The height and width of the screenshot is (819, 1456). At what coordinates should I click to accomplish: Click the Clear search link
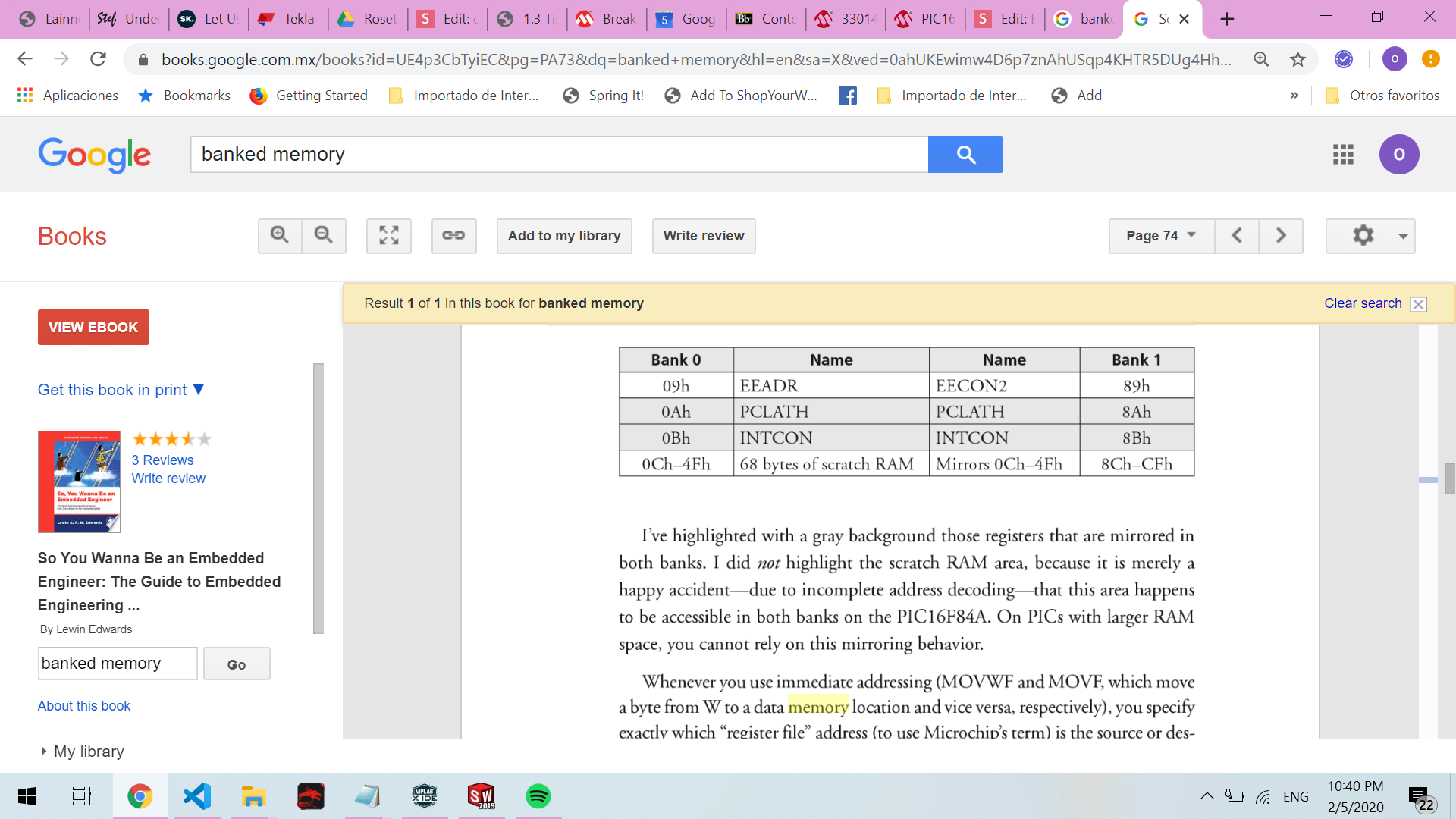1363,303
